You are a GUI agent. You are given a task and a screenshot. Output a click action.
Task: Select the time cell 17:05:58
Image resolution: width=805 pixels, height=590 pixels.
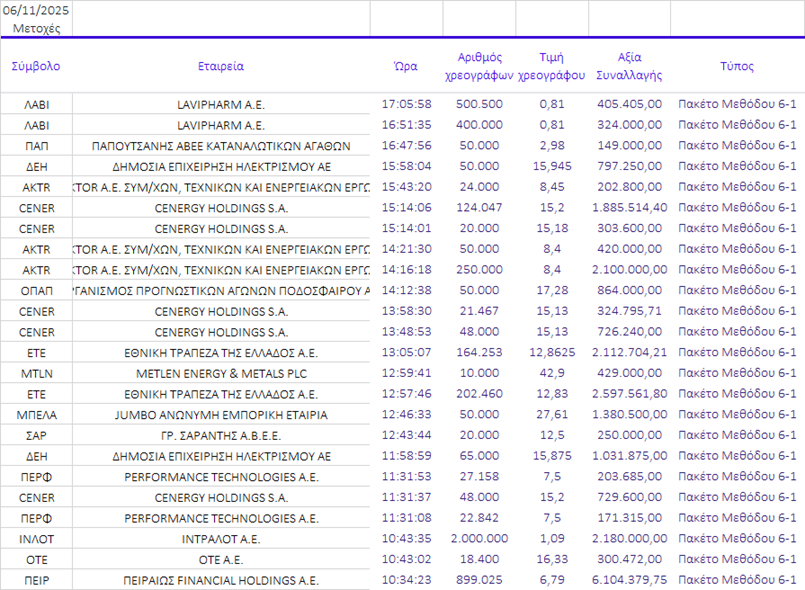406,104
